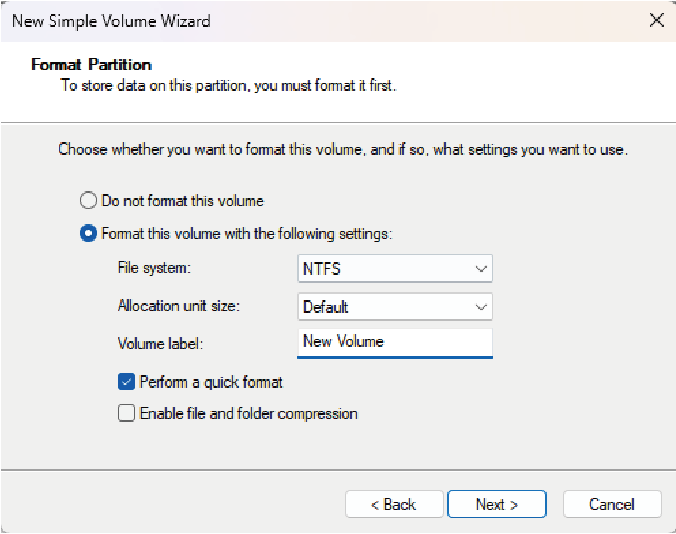Enable file and folder compression checkbox
Screen dimensions: 676x534
click(x=126, y=413)
